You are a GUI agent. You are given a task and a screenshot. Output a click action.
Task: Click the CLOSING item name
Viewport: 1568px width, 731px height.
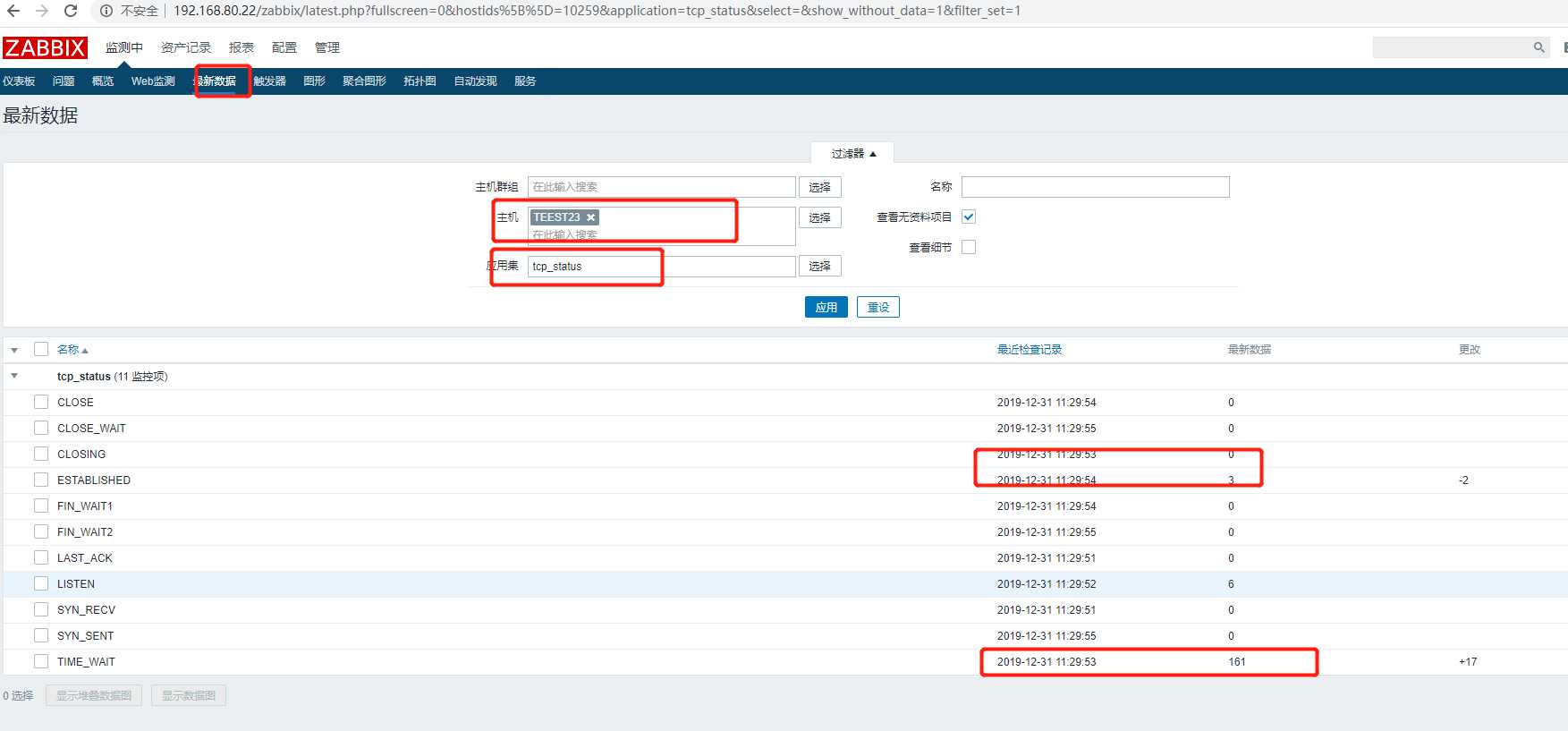click(81, 454)
